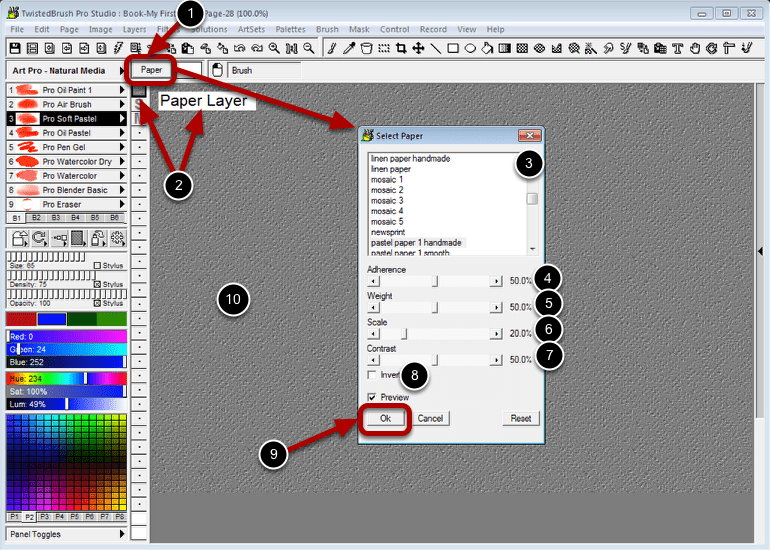The image size is (770, 550).
Task: Expand Pro Oil Paint 1 brush arrow
Action: tap(122, 90)
